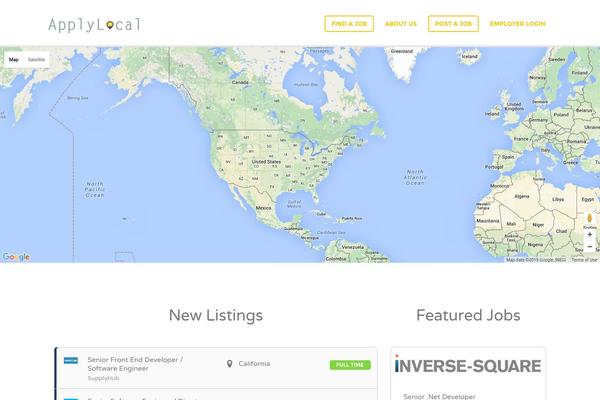This screenshot has height=400, width=600.
Task: Select the California location text
Action: (x=254, y=364)
